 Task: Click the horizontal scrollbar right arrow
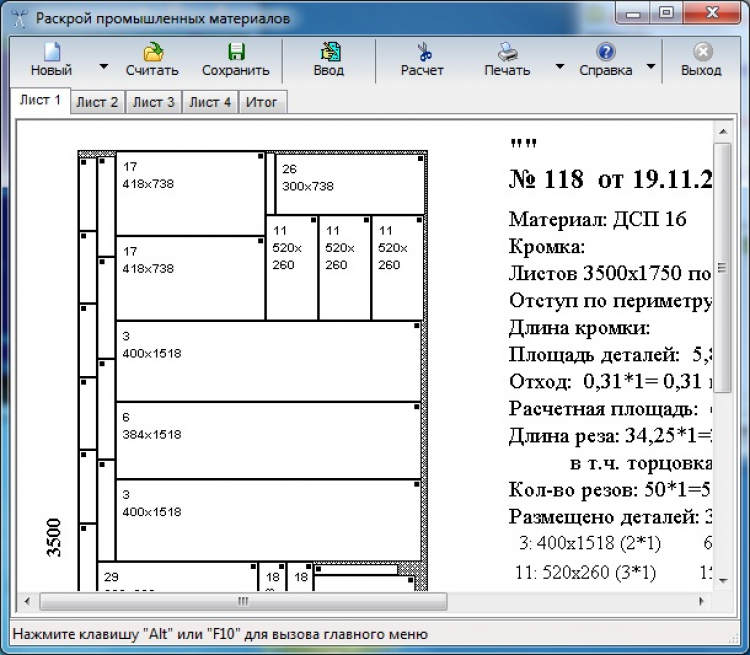point(702,601)
